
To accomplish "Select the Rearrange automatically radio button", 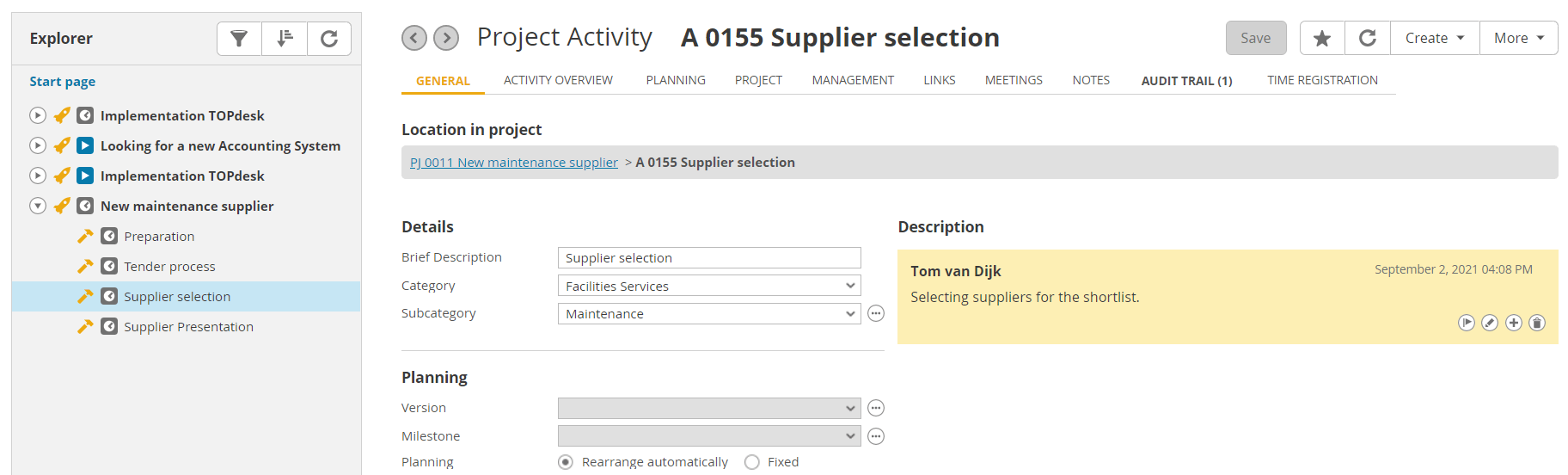I will tap(566, 462).
